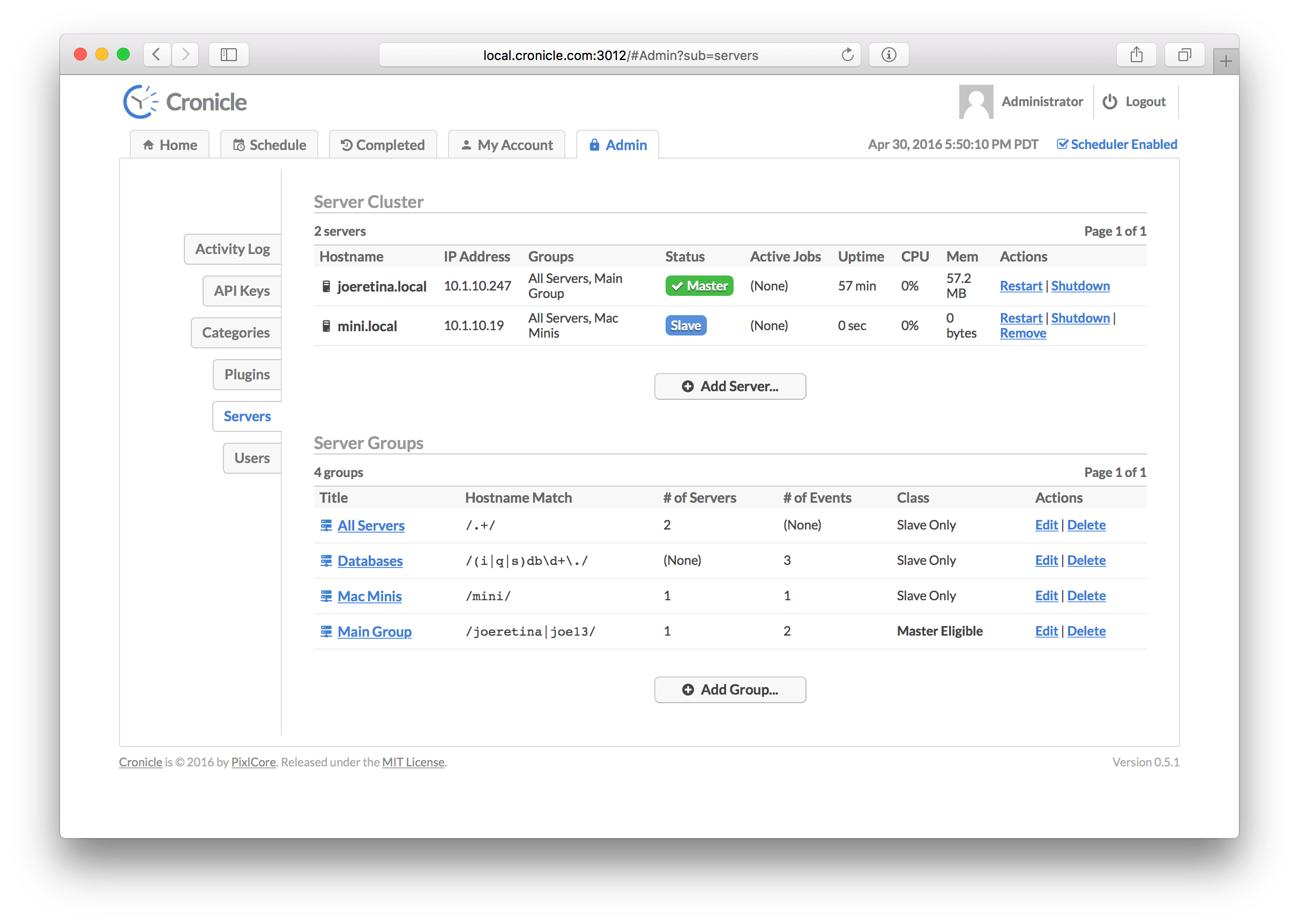
Task: Click the browser address bar
Action: coord(620,55)
